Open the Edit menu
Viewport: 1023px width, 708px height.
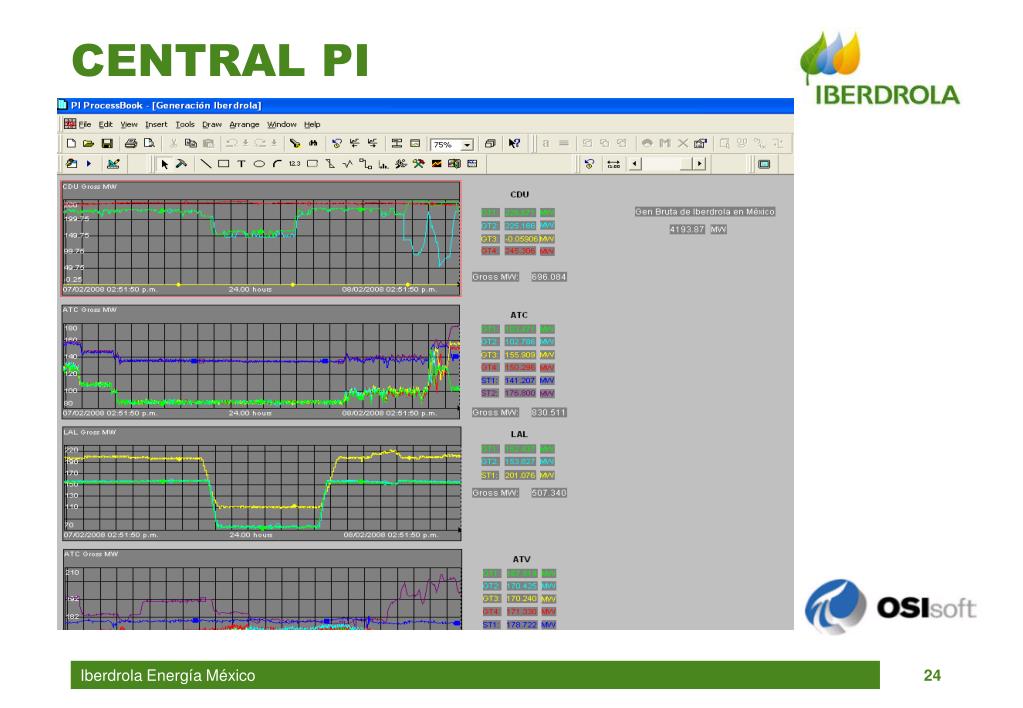(106, 125)
